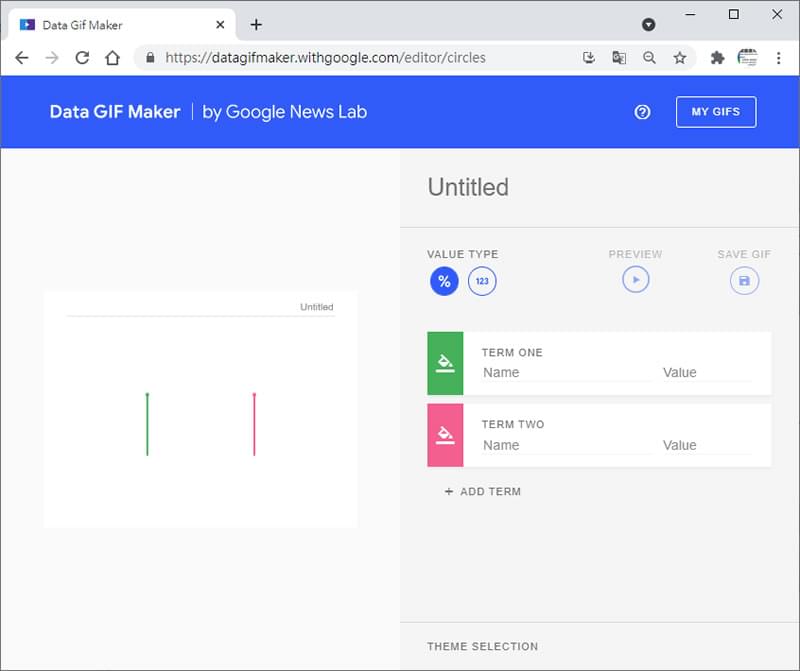Screen dimensions: 800x671
Task: Go back in browser history
Action: coord(21,58)
